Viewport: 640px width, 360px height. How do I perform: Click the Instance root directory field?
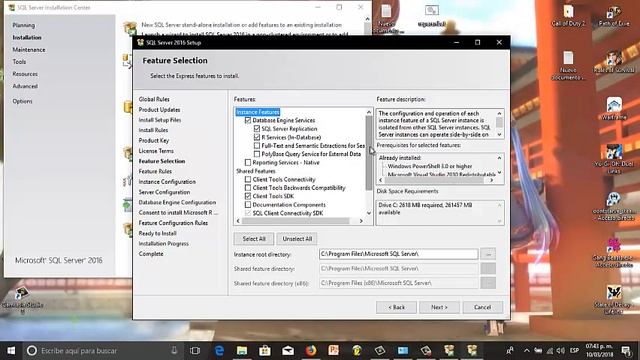pos(398,254)
